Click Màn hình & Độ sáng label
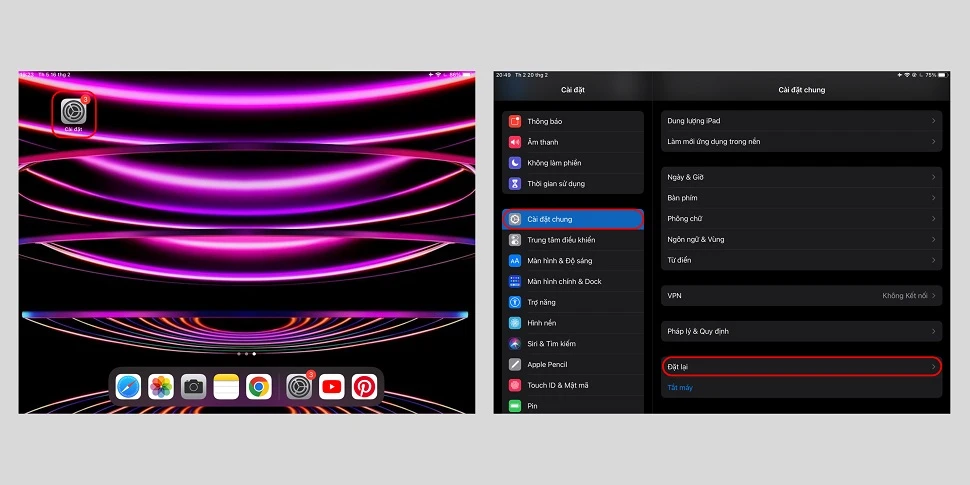The height and width of the screenshot is (485, 970). [560, 260]
